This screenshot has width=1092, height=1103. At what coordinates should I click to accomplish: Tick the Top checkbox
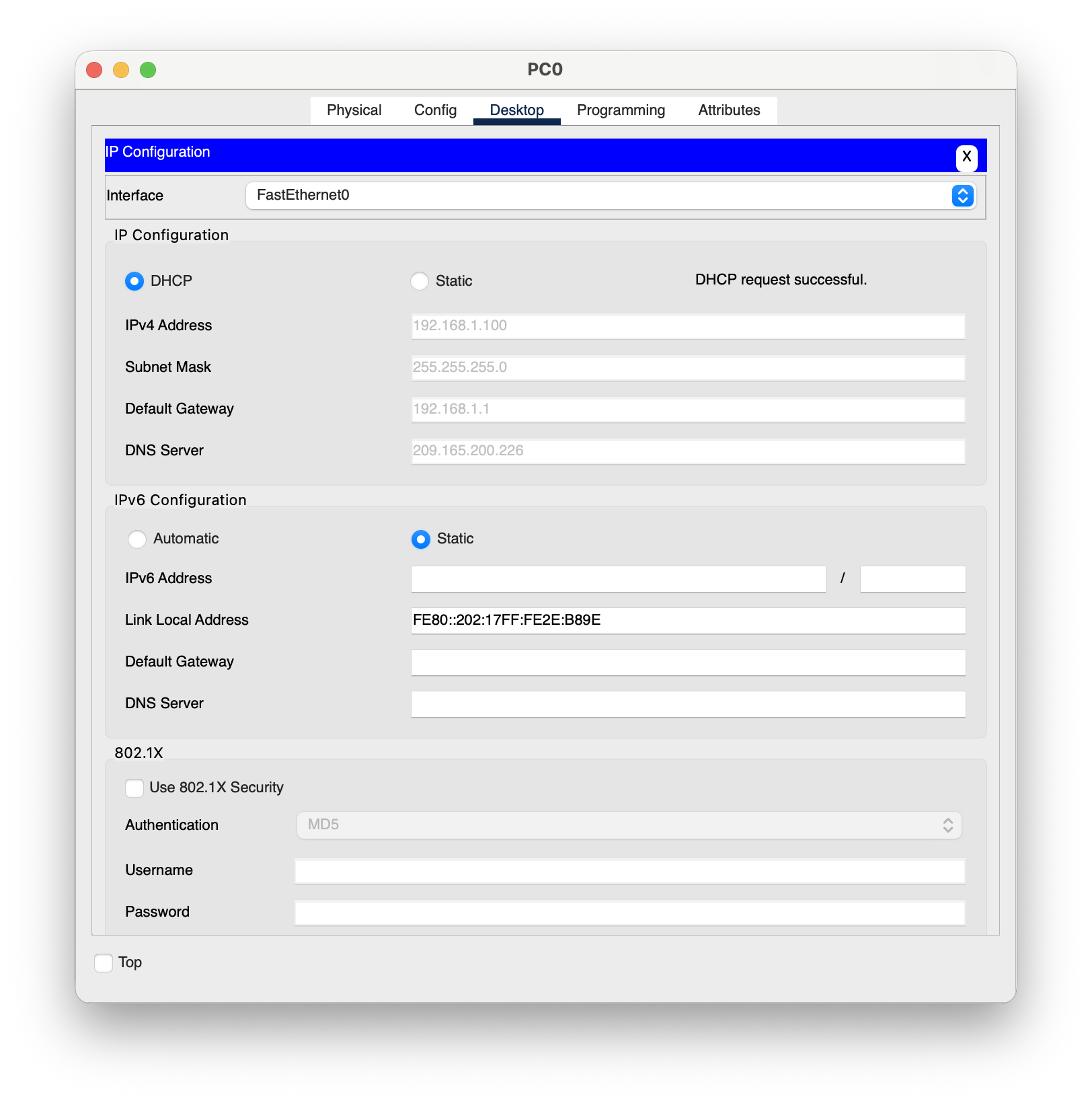pos(104,963)
